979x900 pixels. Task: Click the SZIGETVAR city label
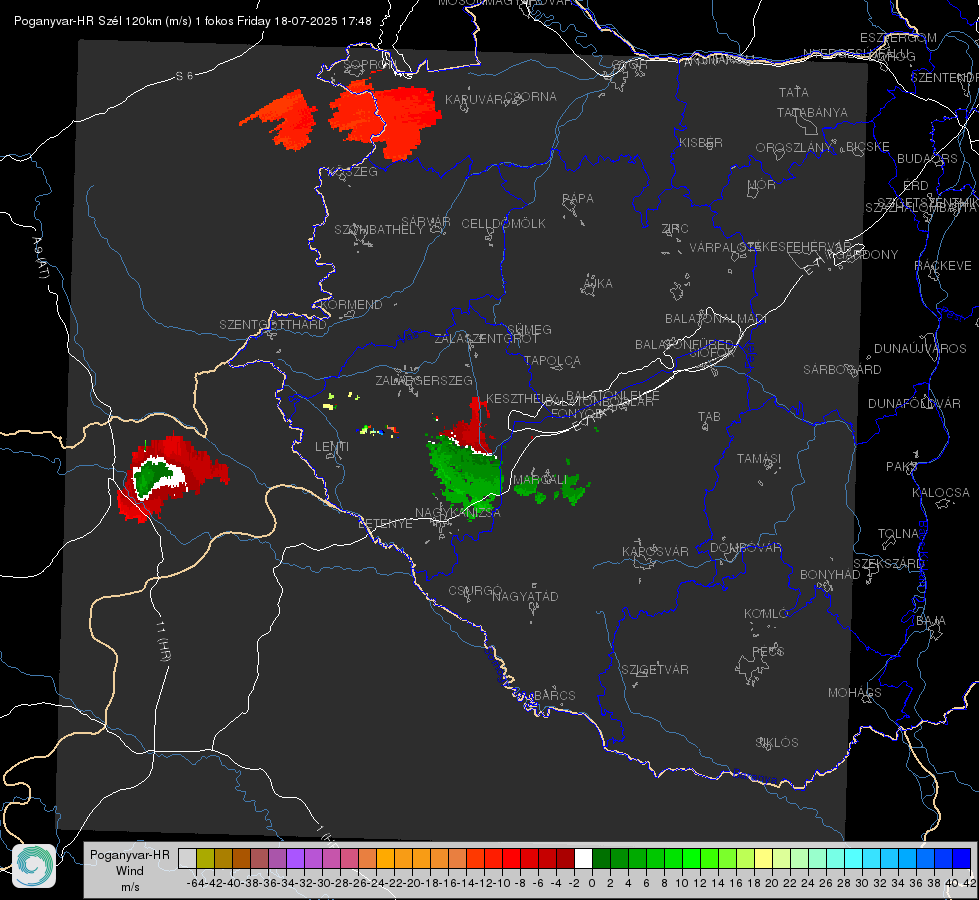[x=655, y=670]
